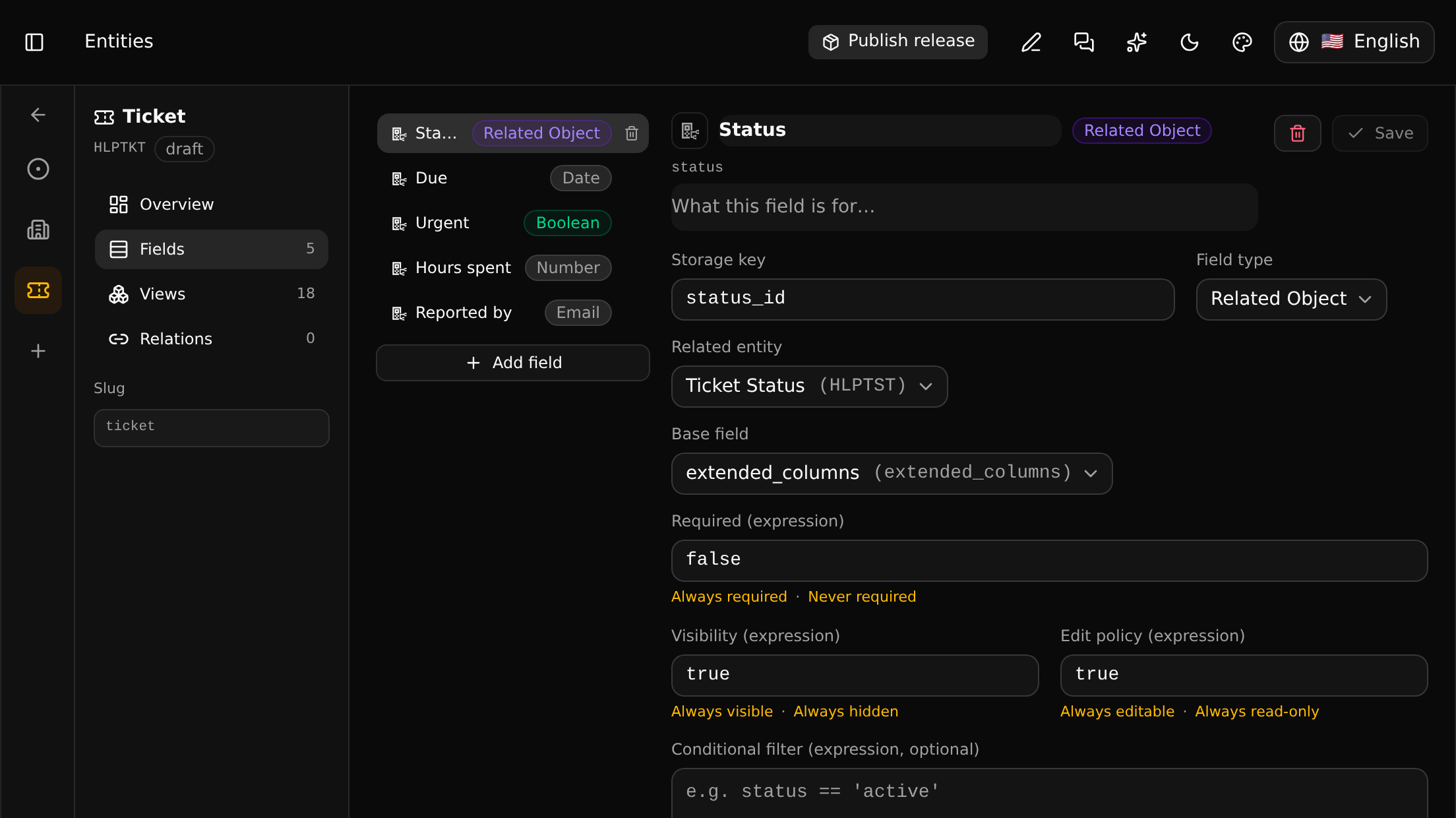This screenshot has height=818, width=1456.
Task: Open the chat comments icon
Action: [x=1084, y=42]
